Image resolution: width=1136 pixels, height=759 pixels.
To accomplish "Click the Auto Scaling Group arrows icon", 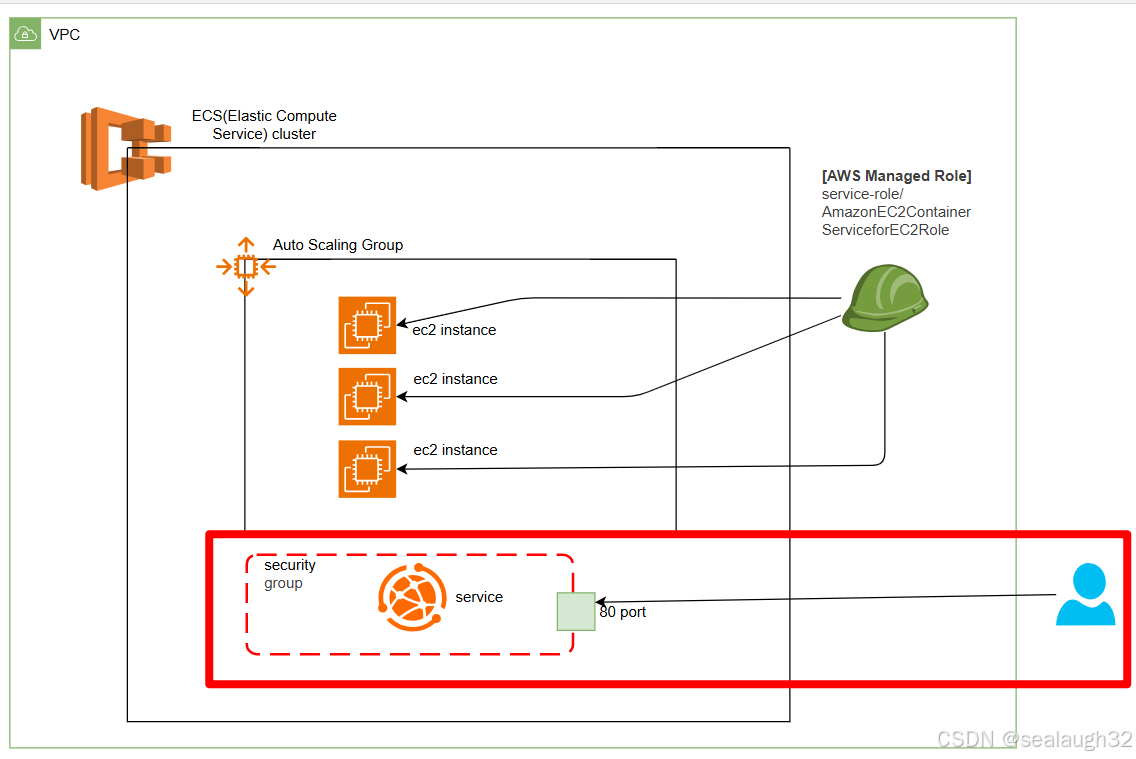I will [246, 267].
